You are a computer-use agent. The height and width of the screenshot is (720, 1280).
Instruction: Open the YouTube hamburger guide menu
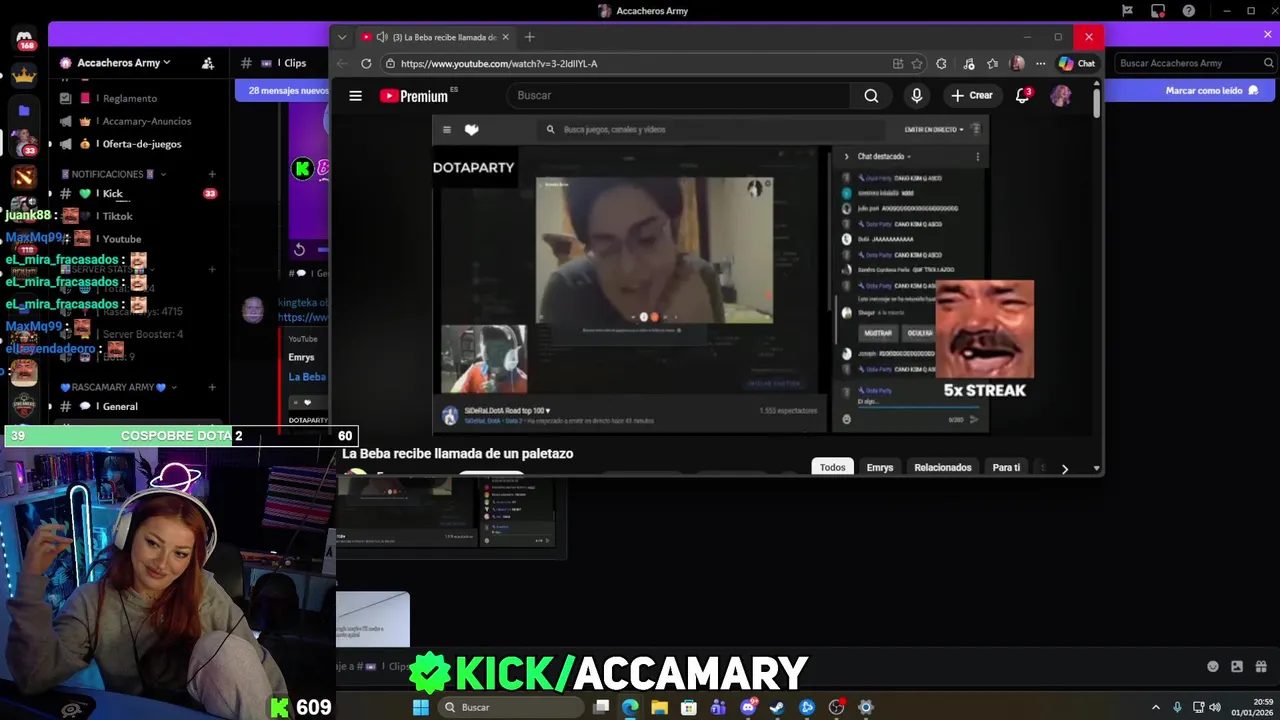pyautogui.click(x=355, y=96)
